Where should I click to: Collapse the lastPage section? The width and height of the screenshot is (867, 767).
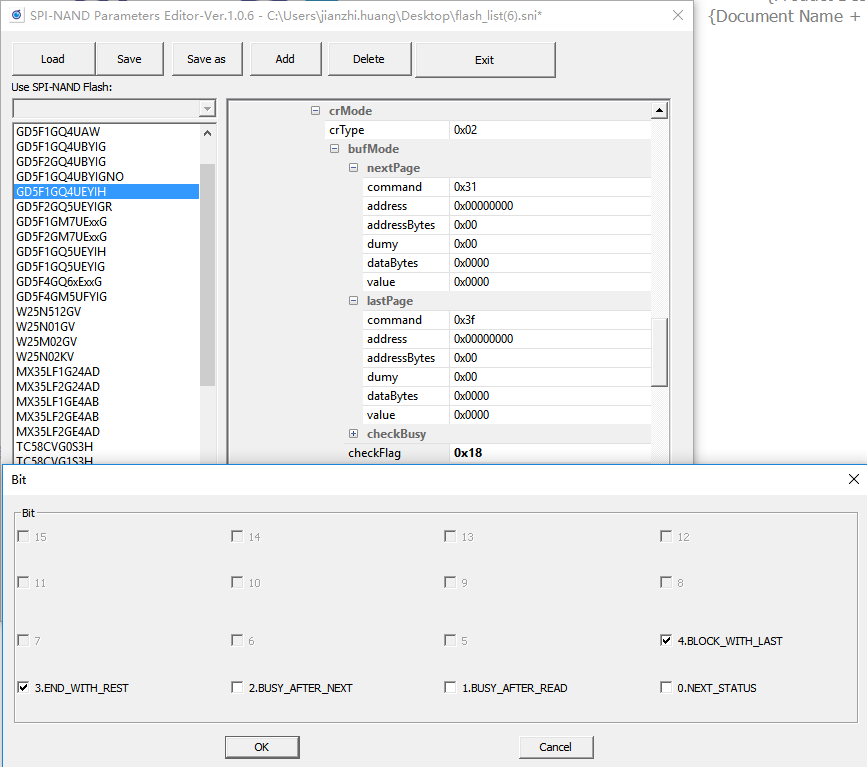354,301
